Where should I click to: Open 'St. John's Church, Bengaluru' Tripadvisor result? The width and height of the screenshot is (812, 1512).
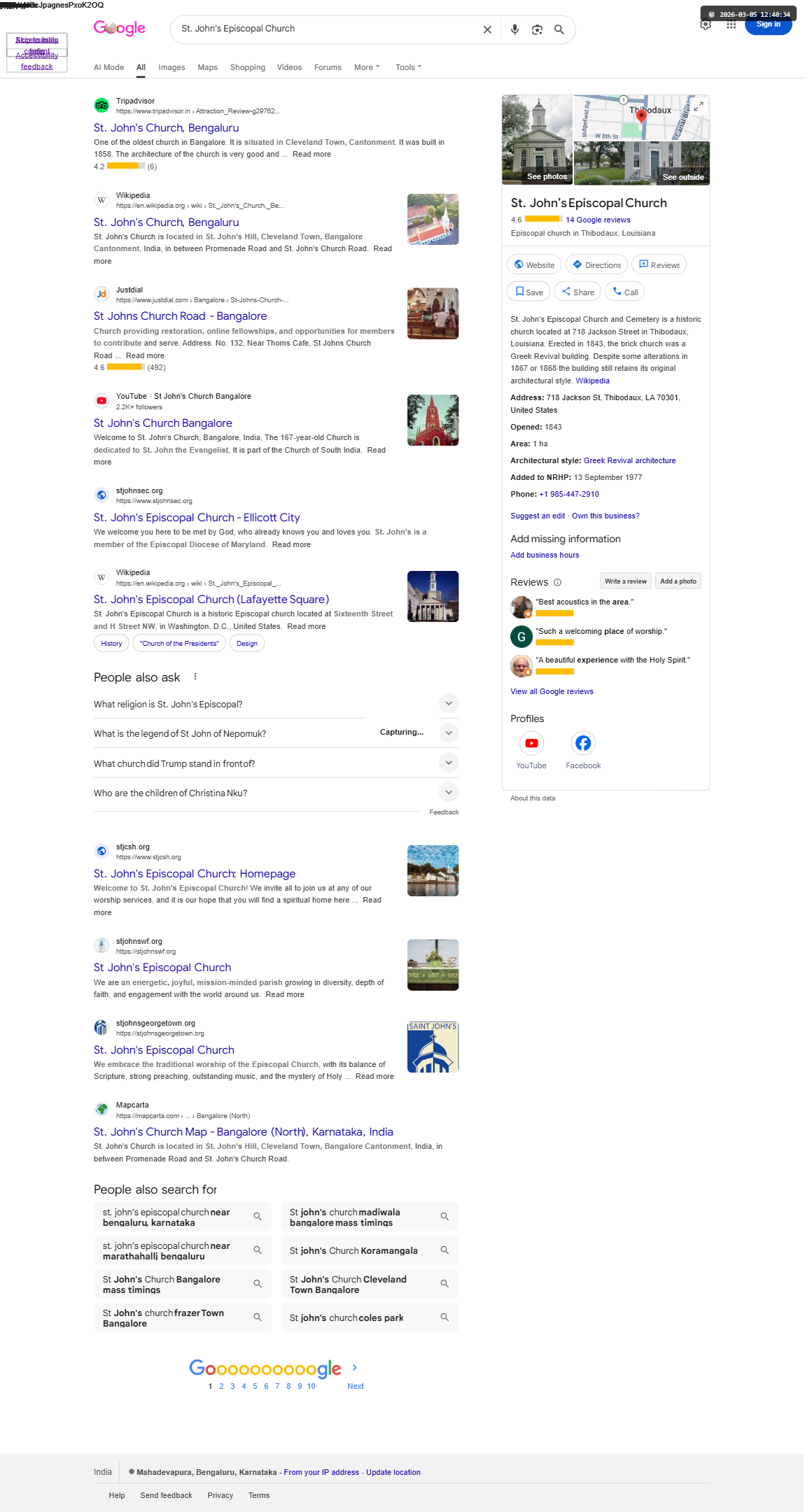[167, 128]
